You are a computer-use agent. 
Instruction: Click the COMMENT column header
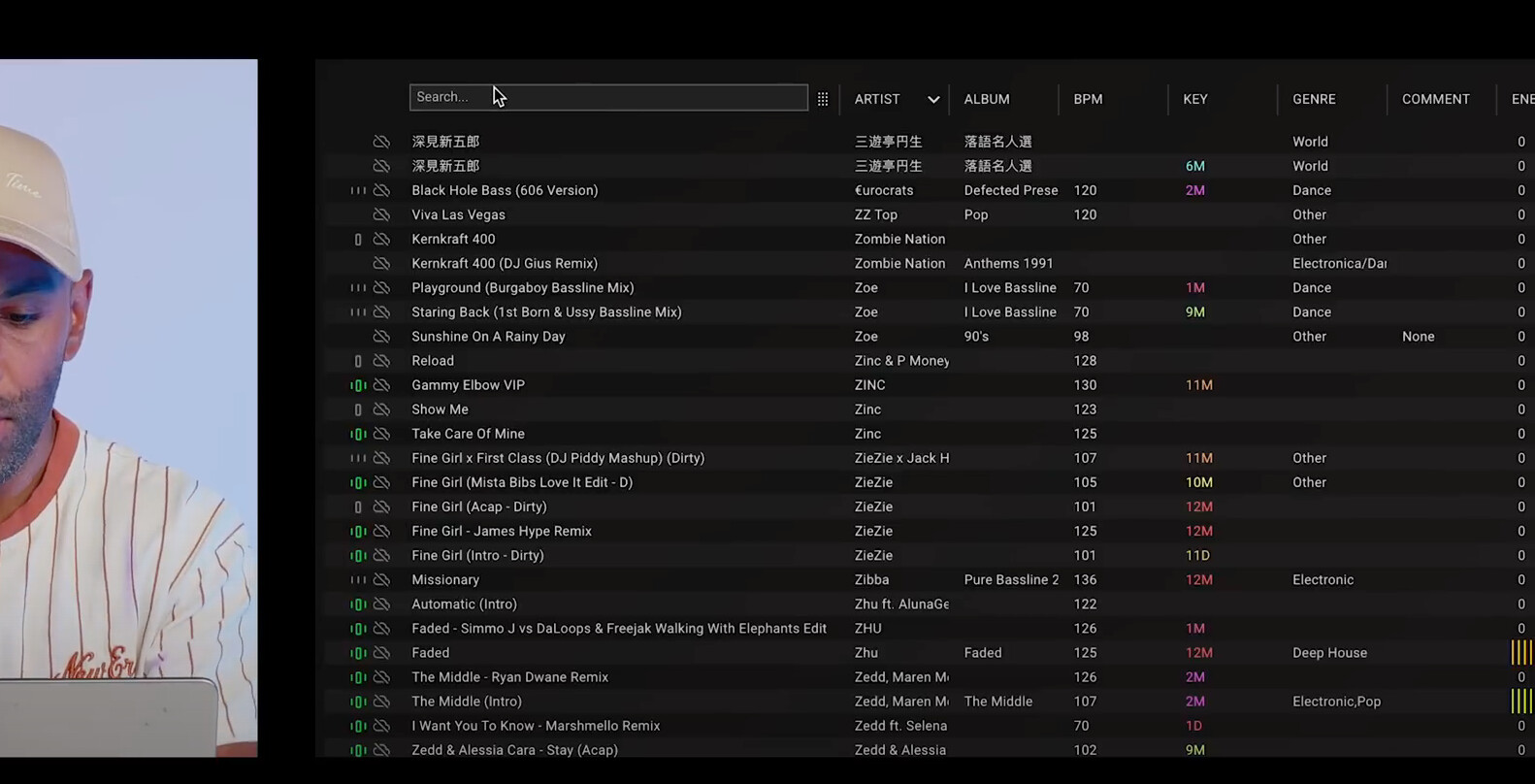coord(1435,99)
